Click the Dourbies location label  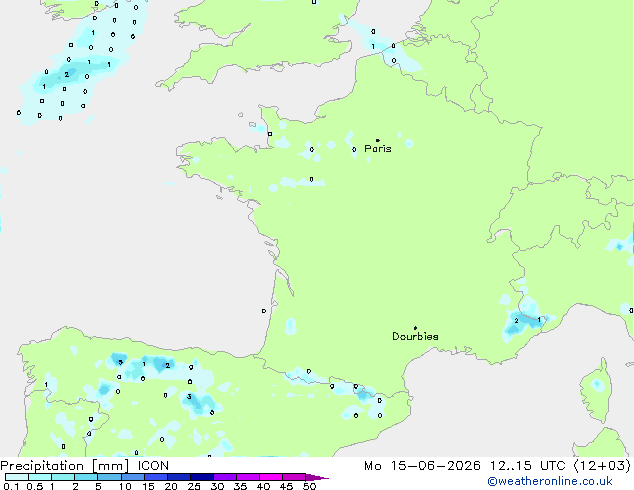tap(415, 336)
